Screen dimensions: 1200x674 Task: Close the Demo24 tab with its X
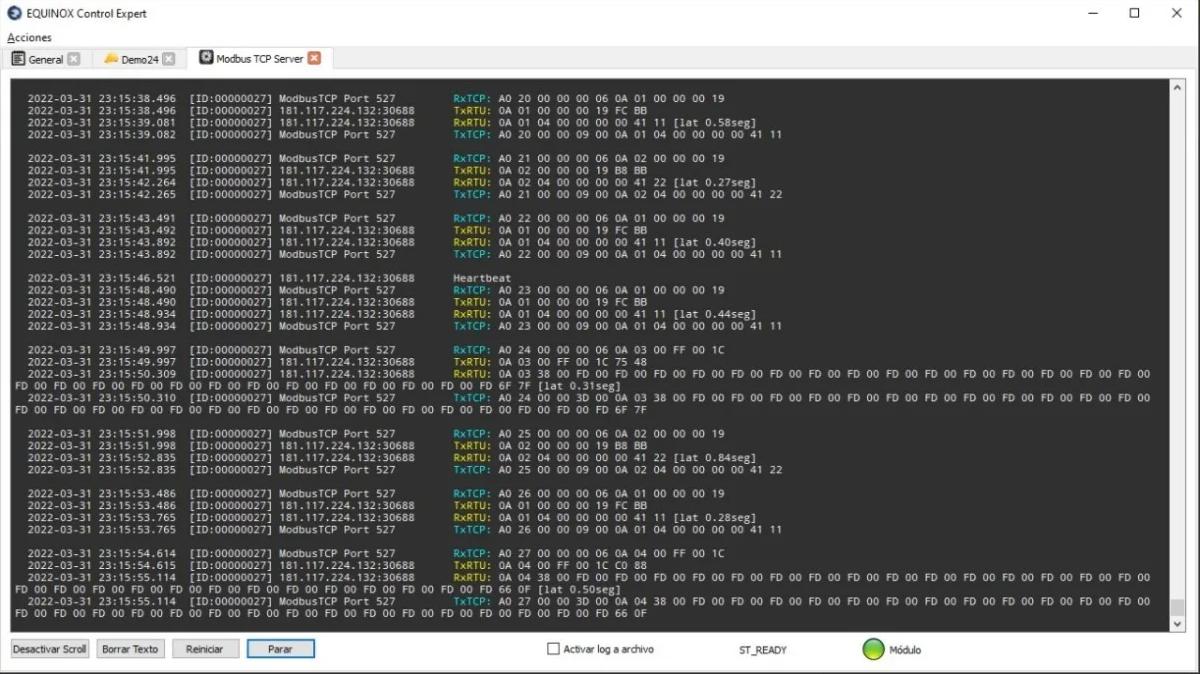click(x=168, y=59)
